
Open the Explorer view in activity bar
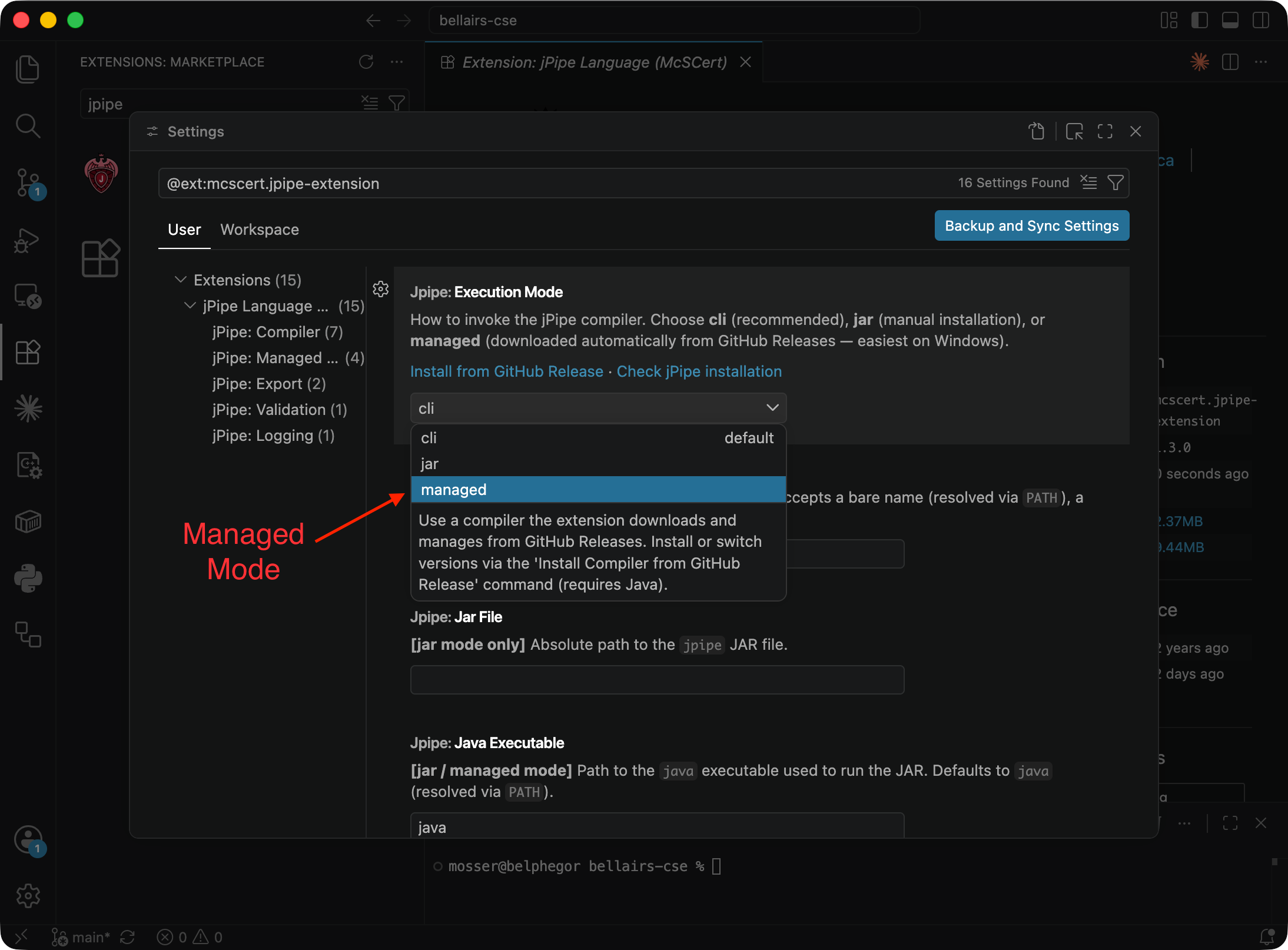pos(28,69)
